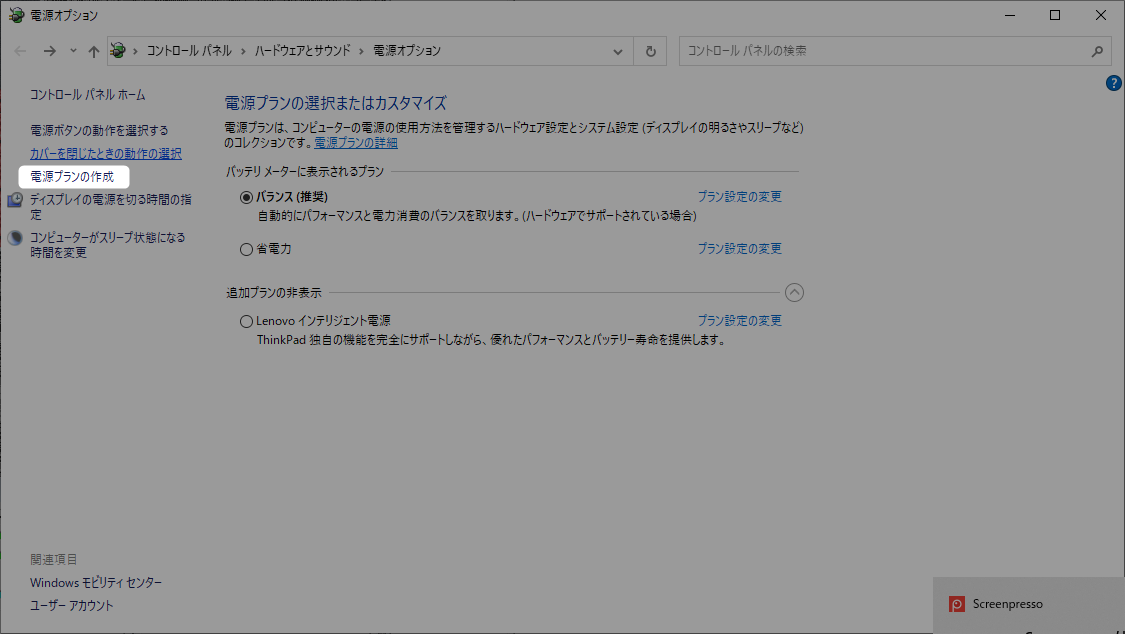1125x634 pixels.
Task: Click the forward navigation arrow
Action: (49, 51)
